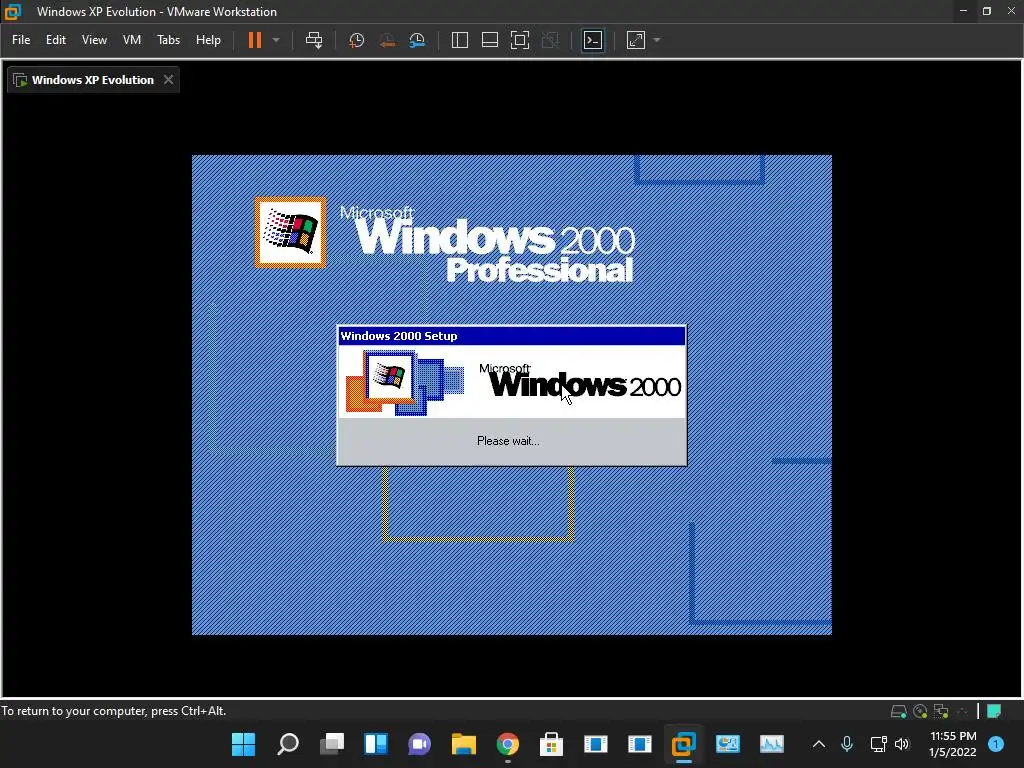
Task: Open the performance monitor graph taskbar icon
Action: click(771, 744)
